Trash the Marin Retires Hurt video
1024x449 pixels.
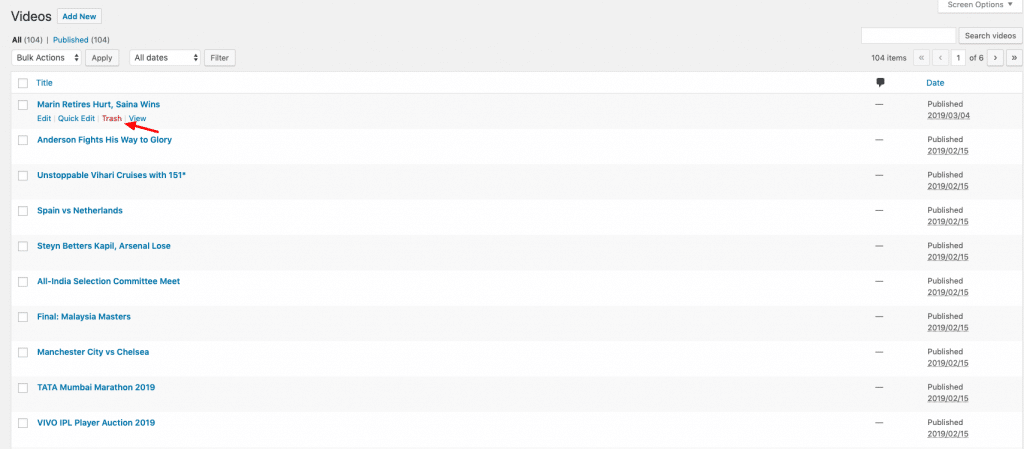[x=112, y=118]
